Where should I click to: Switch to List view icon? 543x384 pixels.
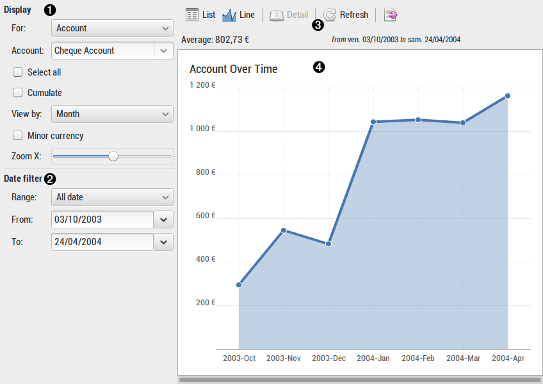click(x=192, y=15)
